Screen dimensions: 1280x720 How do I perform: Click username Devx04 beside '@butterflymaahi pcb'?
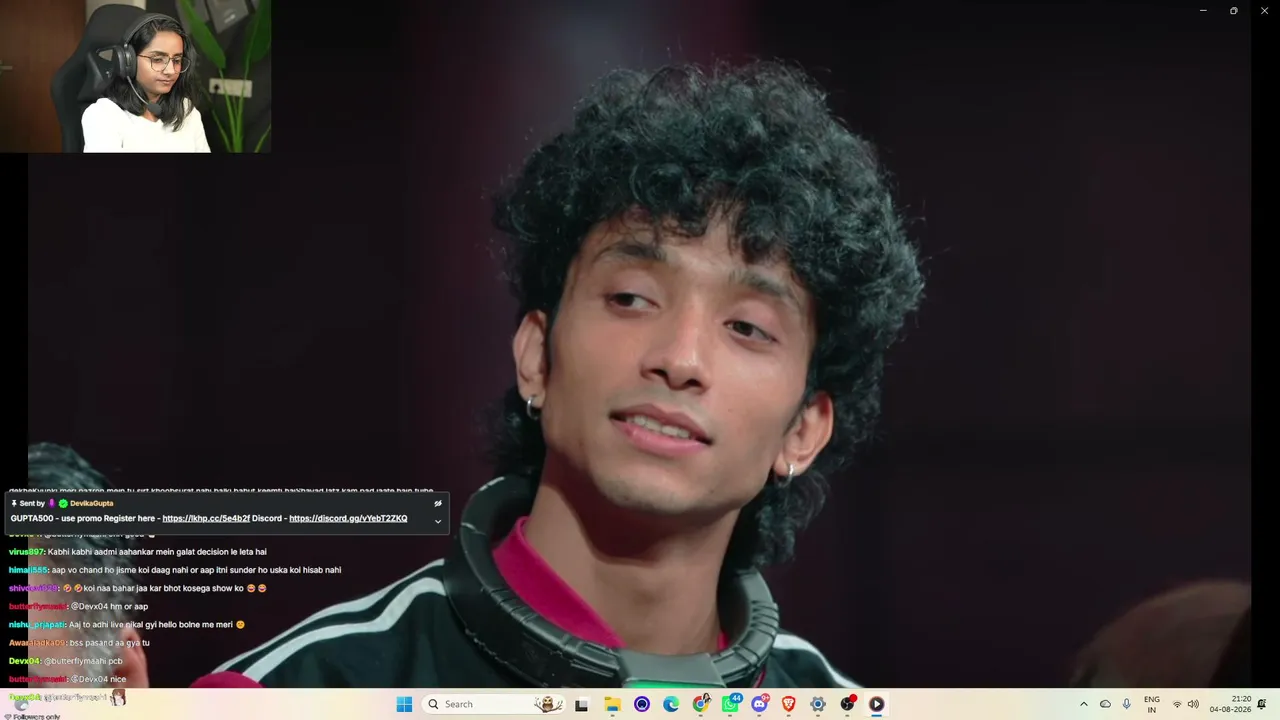[24, 661]
